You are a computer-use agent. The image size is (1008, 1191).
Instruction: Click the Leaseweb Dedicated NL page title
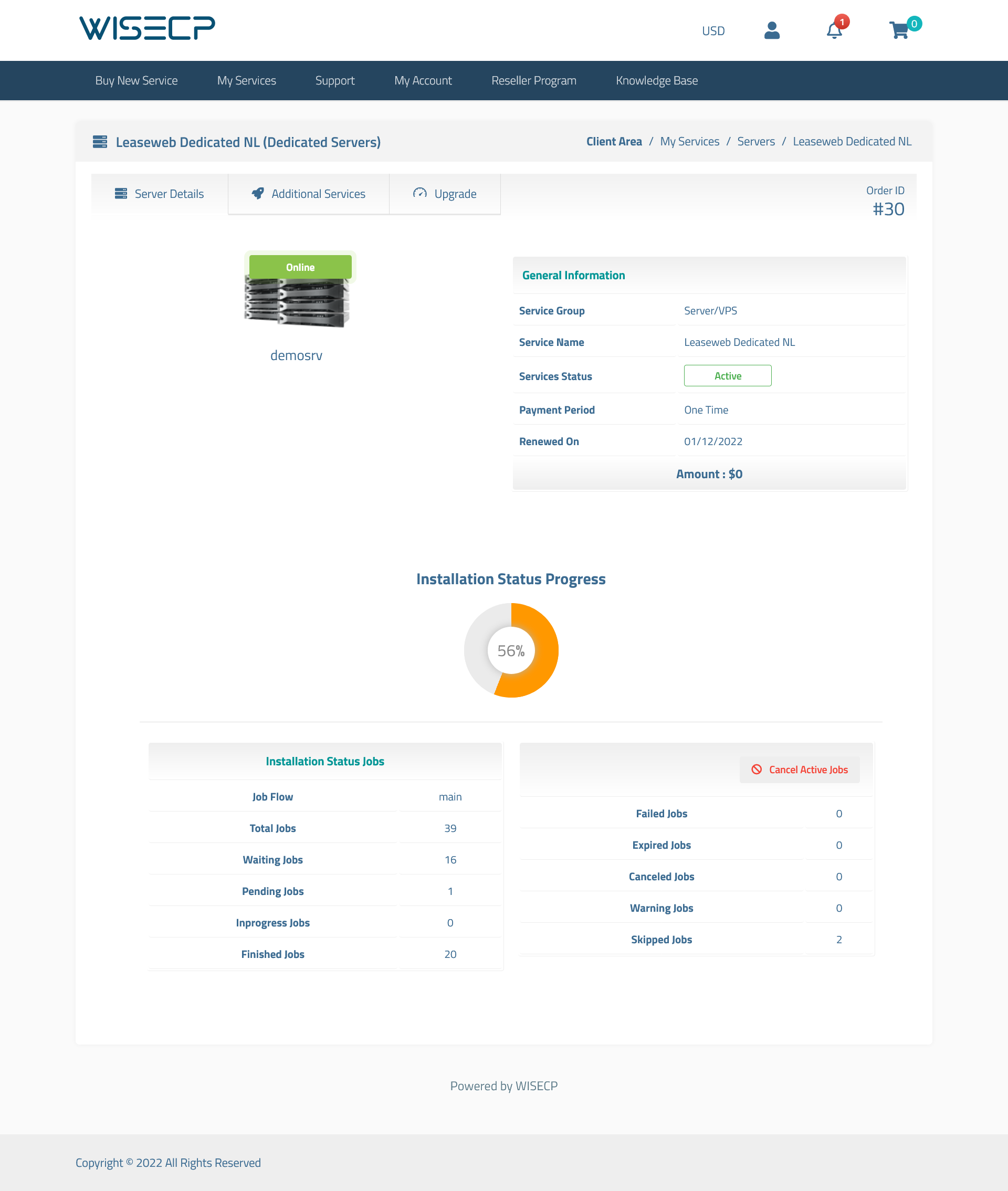tap(248, 142)
